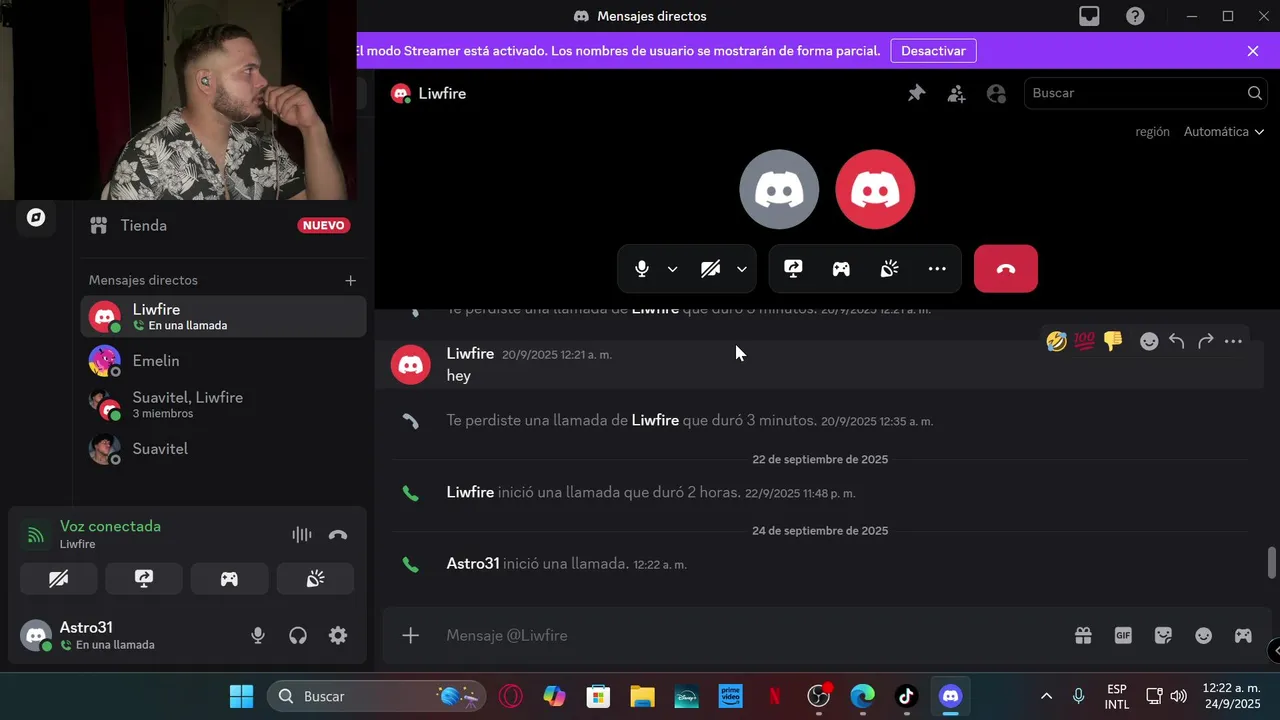
Task: Click the taskbar Buscar search box
Action: (x=376, y=696)
